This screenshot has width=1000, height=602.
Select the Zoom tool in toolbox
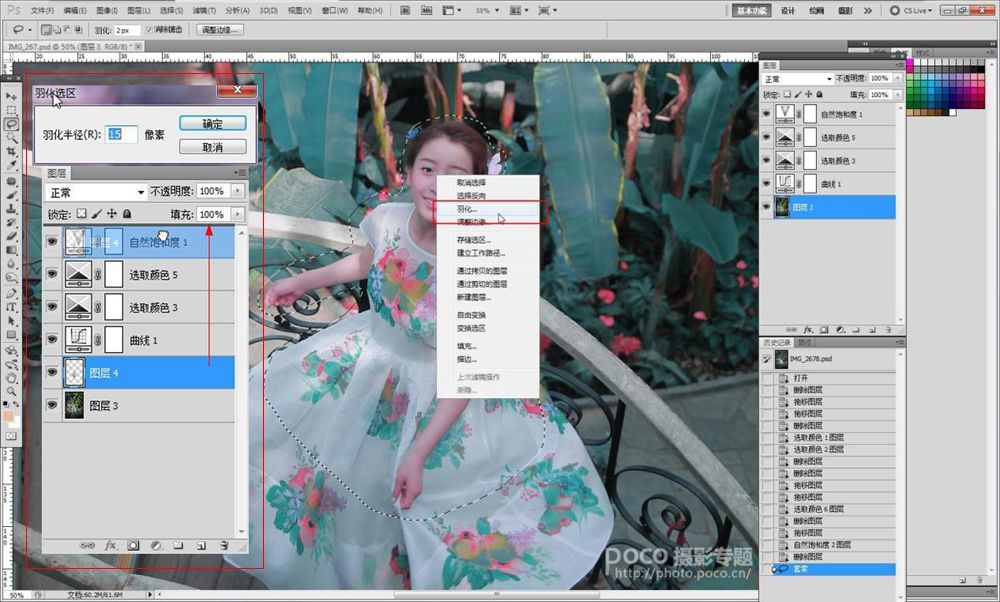click(x=11, y=391)
